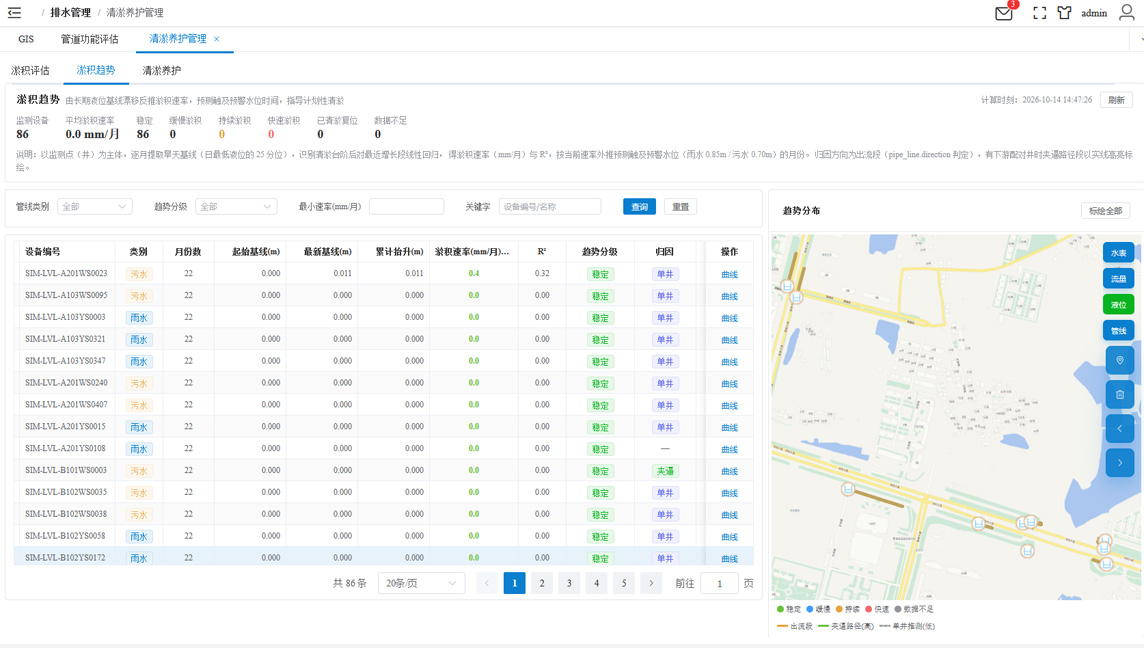The image size is (1144, 648).
Task: Select row SIM-LVL-A103WS0095
Action: 384,296
